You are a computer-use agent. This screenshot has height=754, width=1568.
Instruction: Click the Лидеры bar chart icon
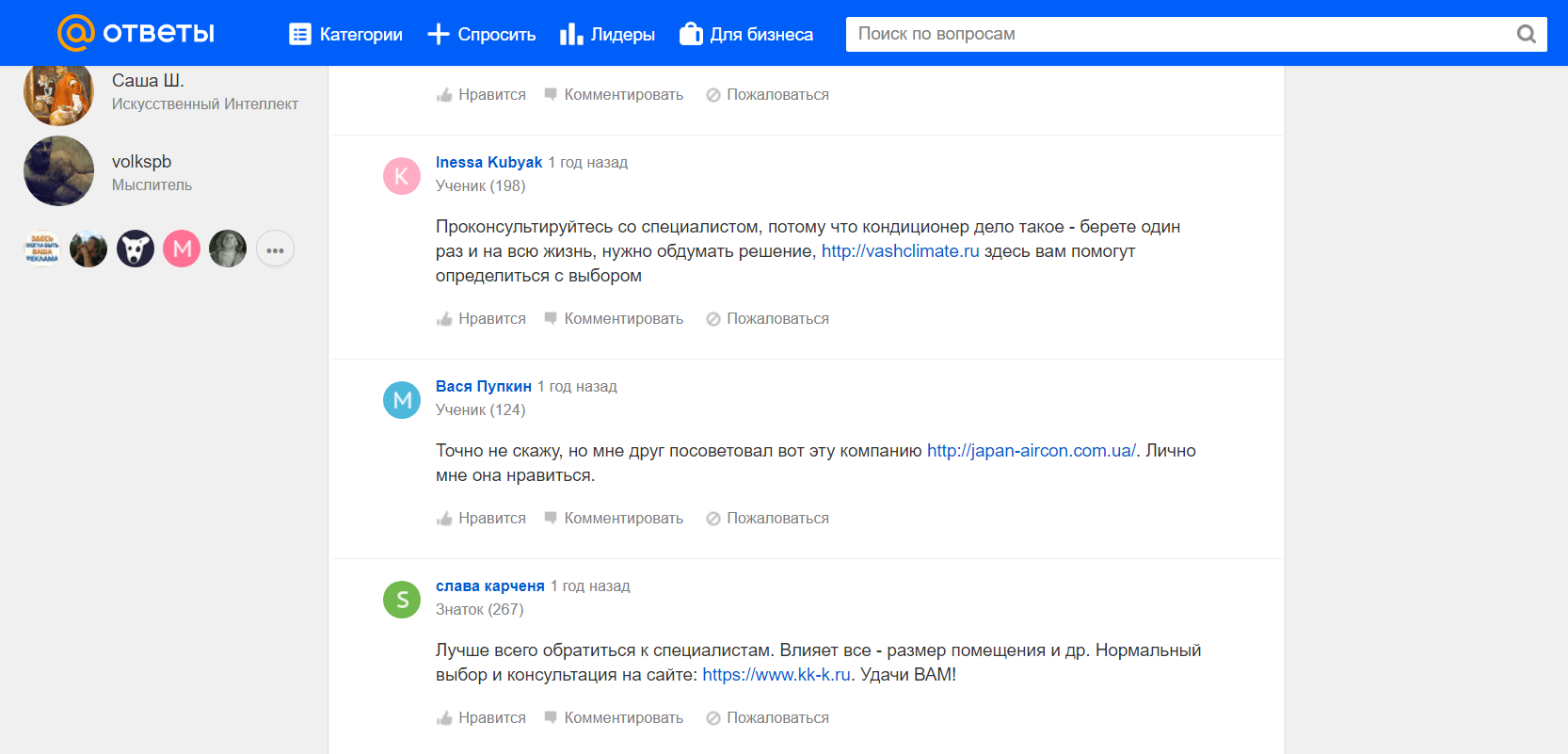tap(571, 35)
